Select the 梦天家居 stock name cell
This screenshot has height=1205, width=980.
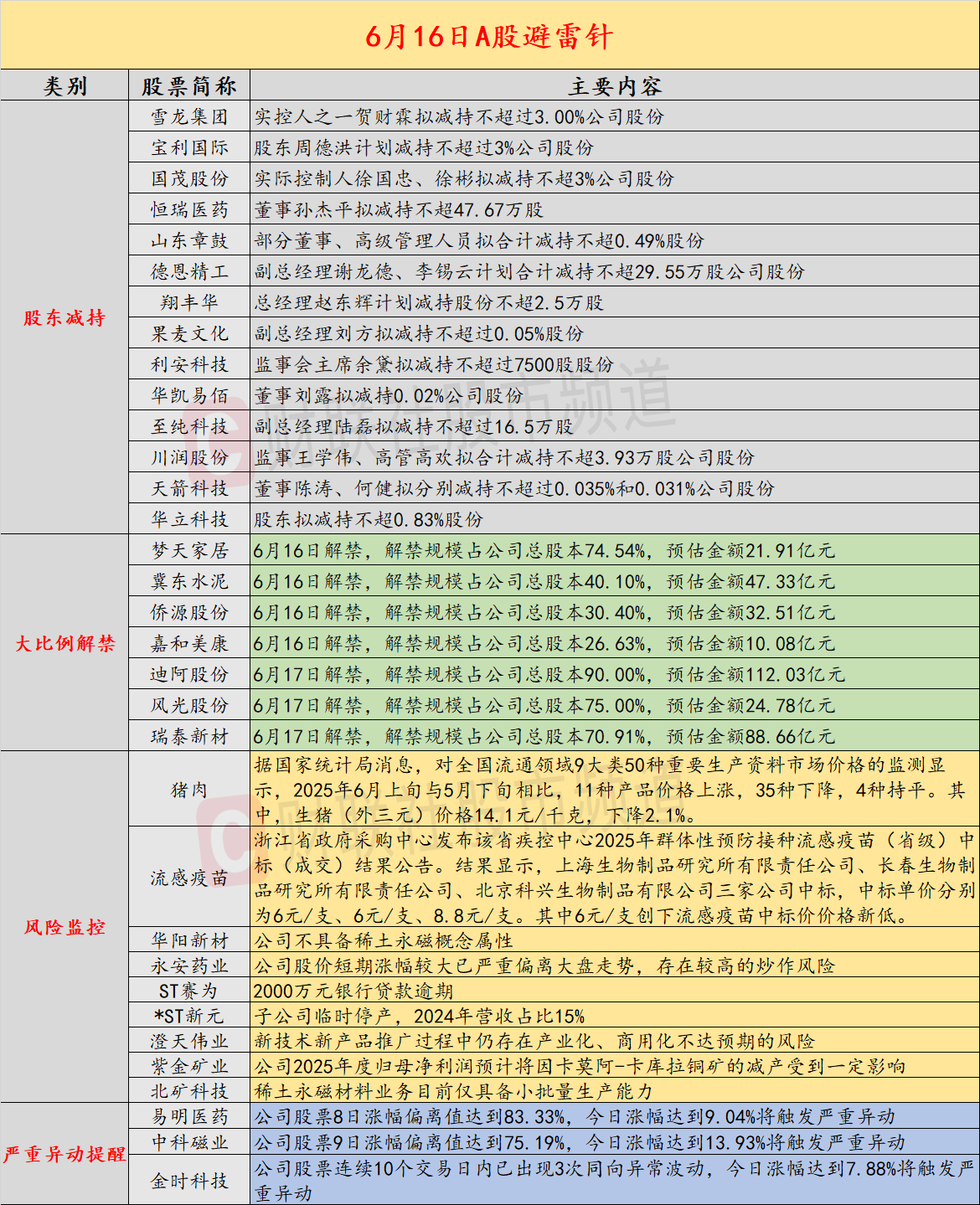tap(189, 550)
